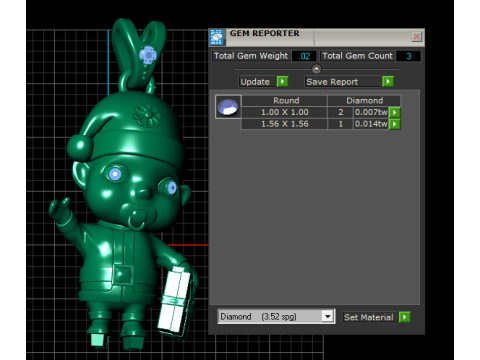The width and height of the screenshot is (480, 360).
Task: Click quantity 1 in the 1.56 row
Action: point(340,124)
